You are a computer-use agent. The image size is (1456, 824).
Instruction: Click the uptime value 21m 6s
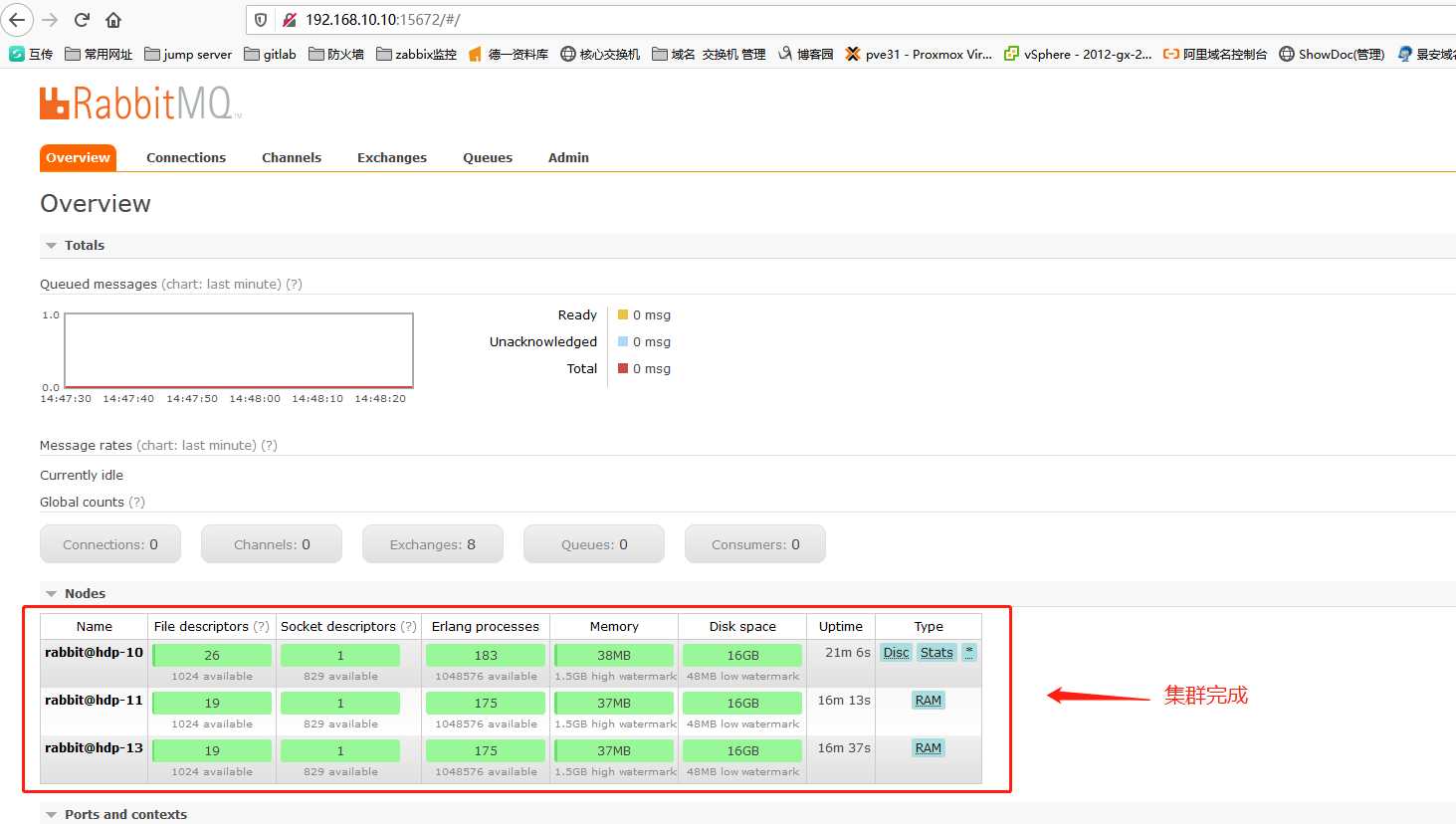848,653
